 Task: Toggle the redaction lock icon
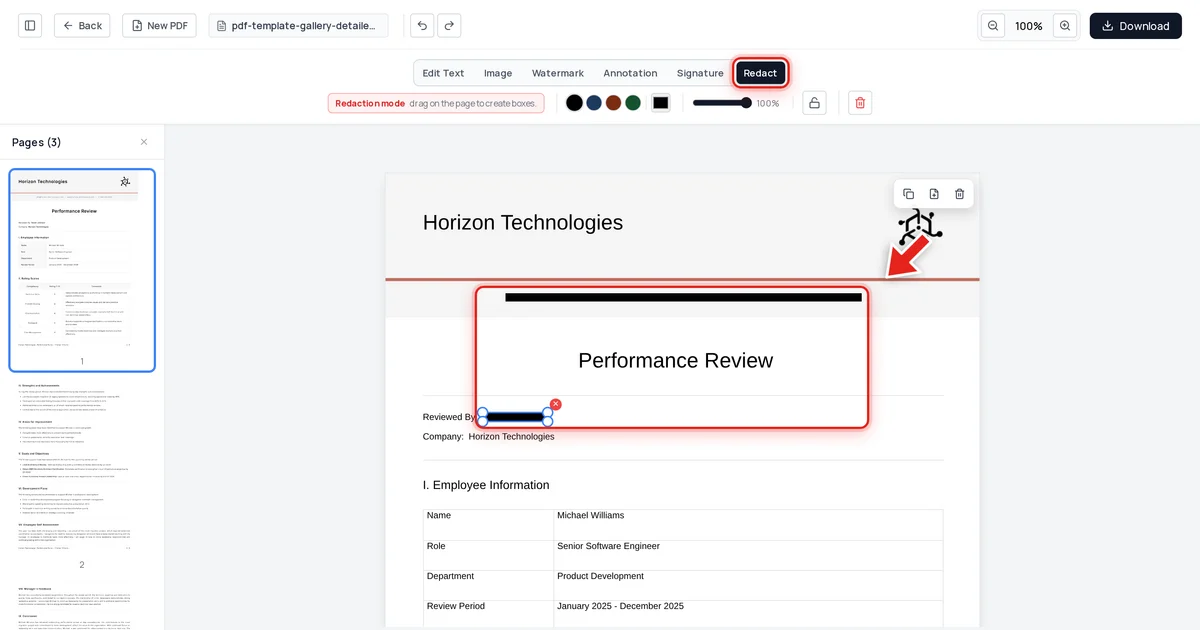click(x=814, y=103)
